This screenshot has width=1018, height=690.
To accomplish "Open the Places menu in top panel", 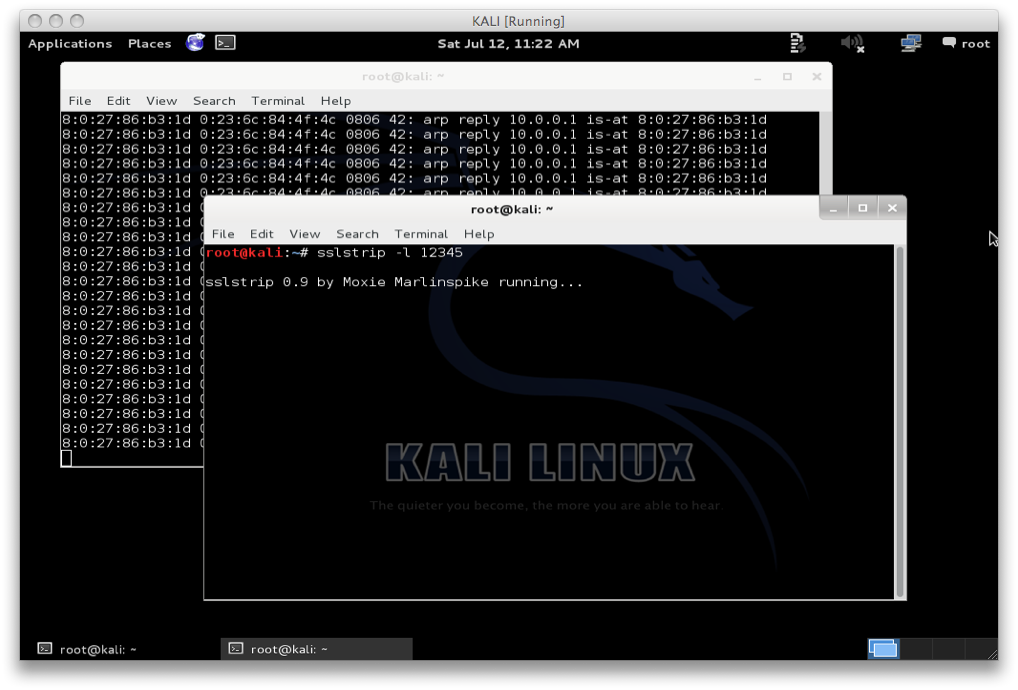I will [149, 43].
